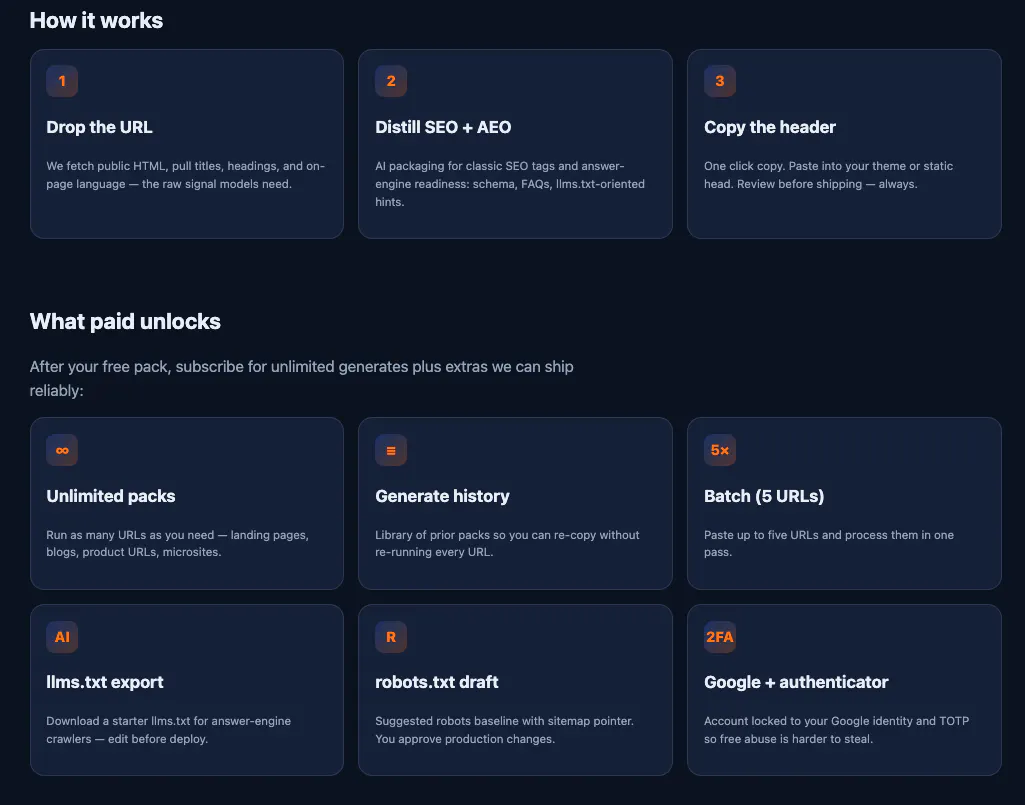Click the 'What paid unlocks' section heading
Image resolution: width=1025 pixels, height=805 pixels.
pyautogui.click(x=125, y=321)
